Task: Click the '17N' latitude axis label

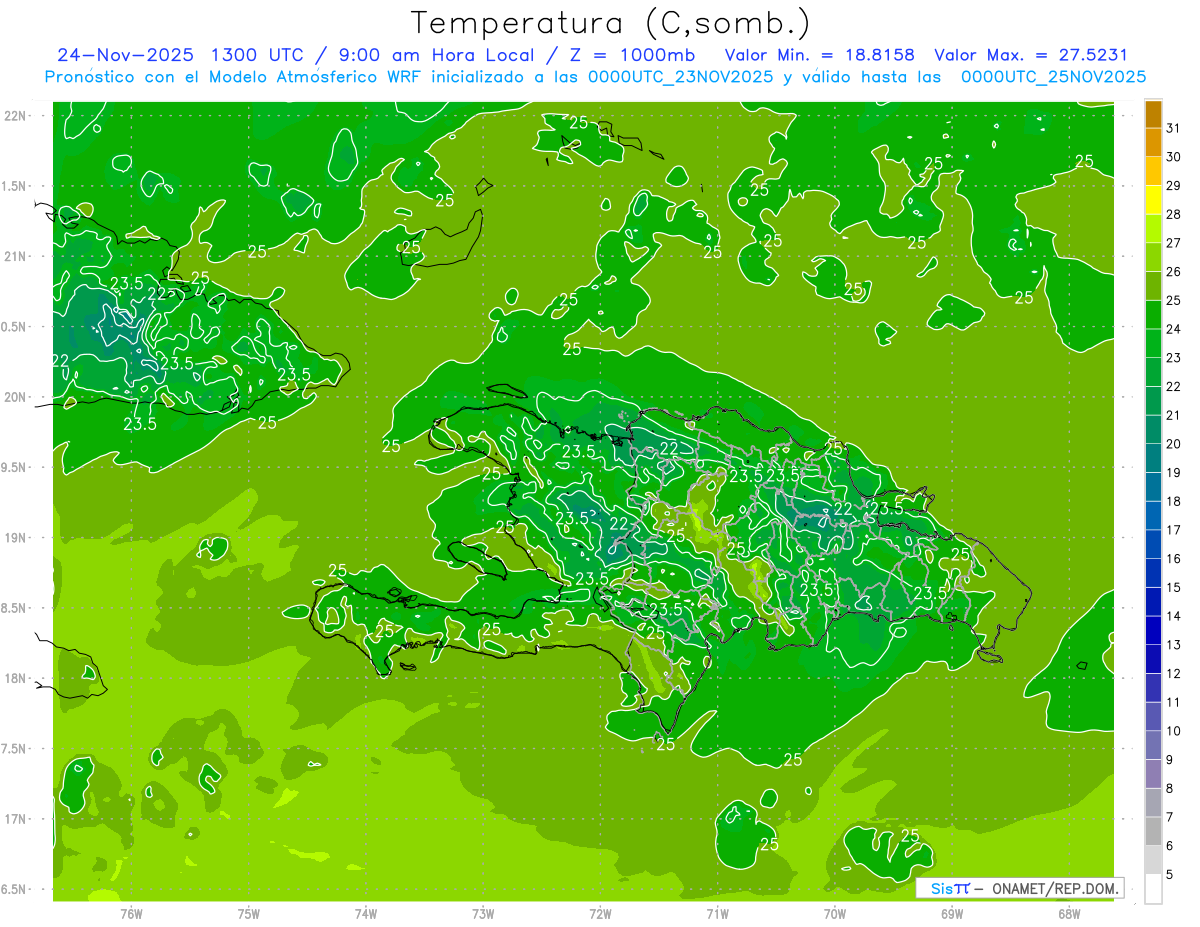Action: (x=15, y=820)
